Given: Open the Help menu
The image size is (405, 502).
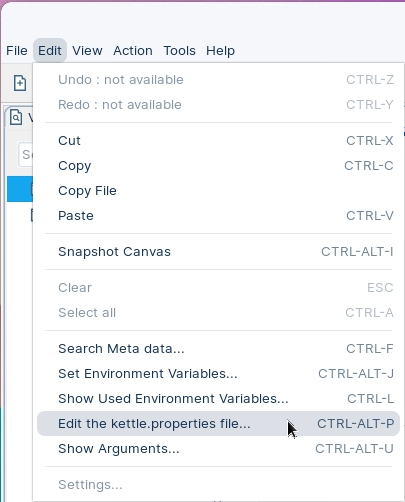Looking at the screenshot, I should click(x=220, y=51).
